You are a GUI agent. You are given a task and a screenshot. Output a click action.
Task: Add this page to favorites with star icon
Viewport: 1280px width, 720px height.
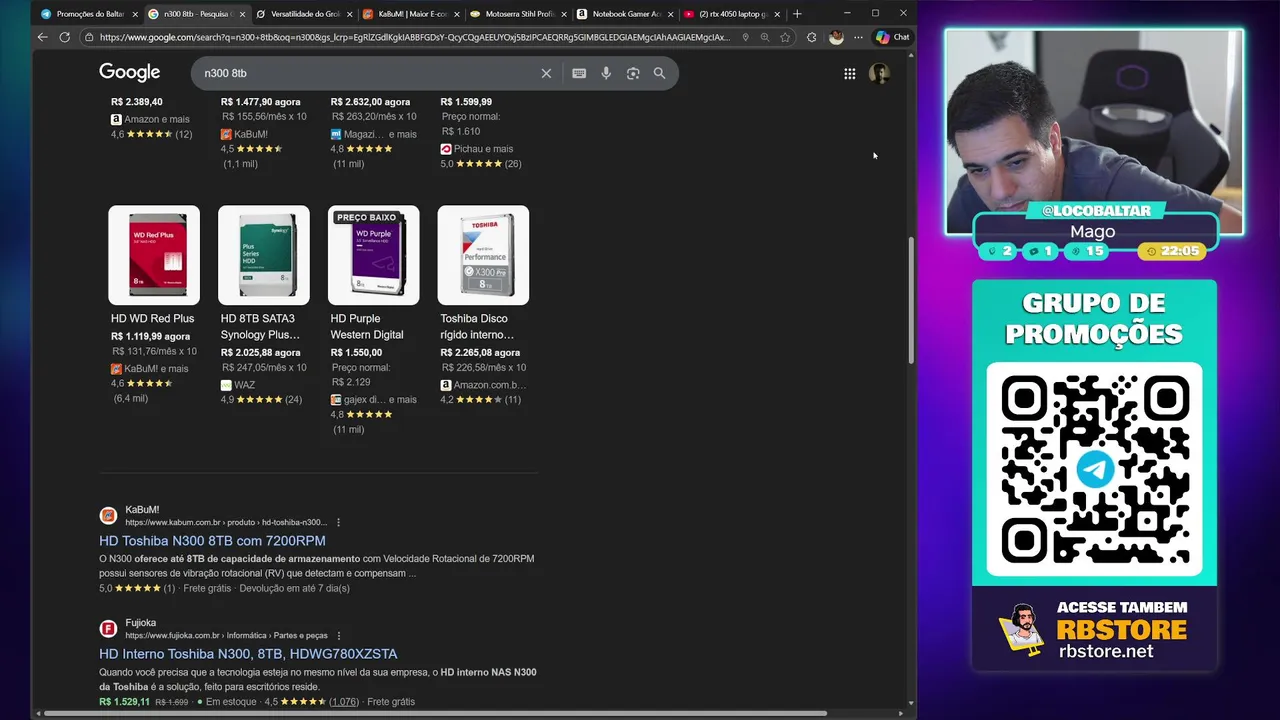(x=785, y=37)
